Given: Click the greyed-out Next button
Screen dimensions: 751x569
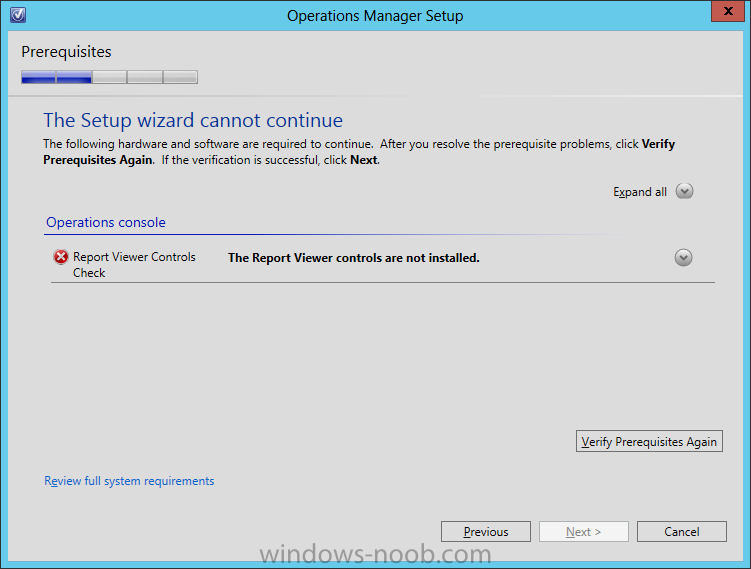Looking at the screenshot, I should (x=583, y=532).
